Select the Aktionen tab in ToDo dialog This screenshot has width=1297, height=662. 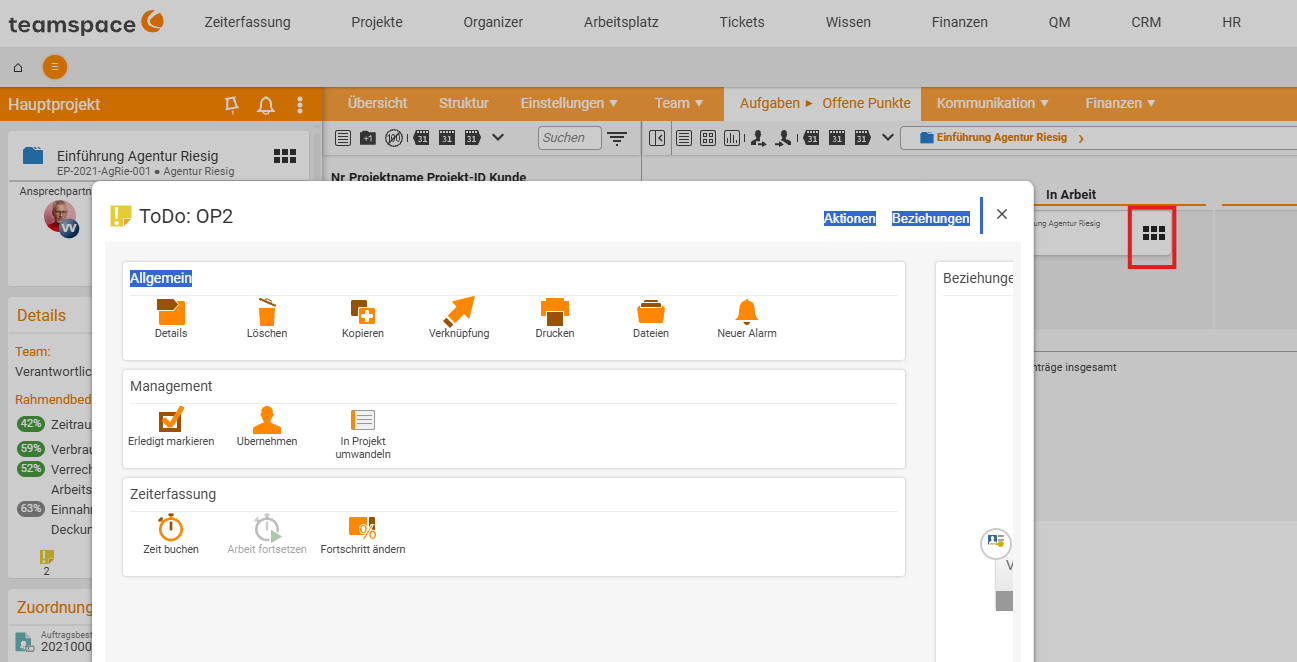click(x=850, y=218)
